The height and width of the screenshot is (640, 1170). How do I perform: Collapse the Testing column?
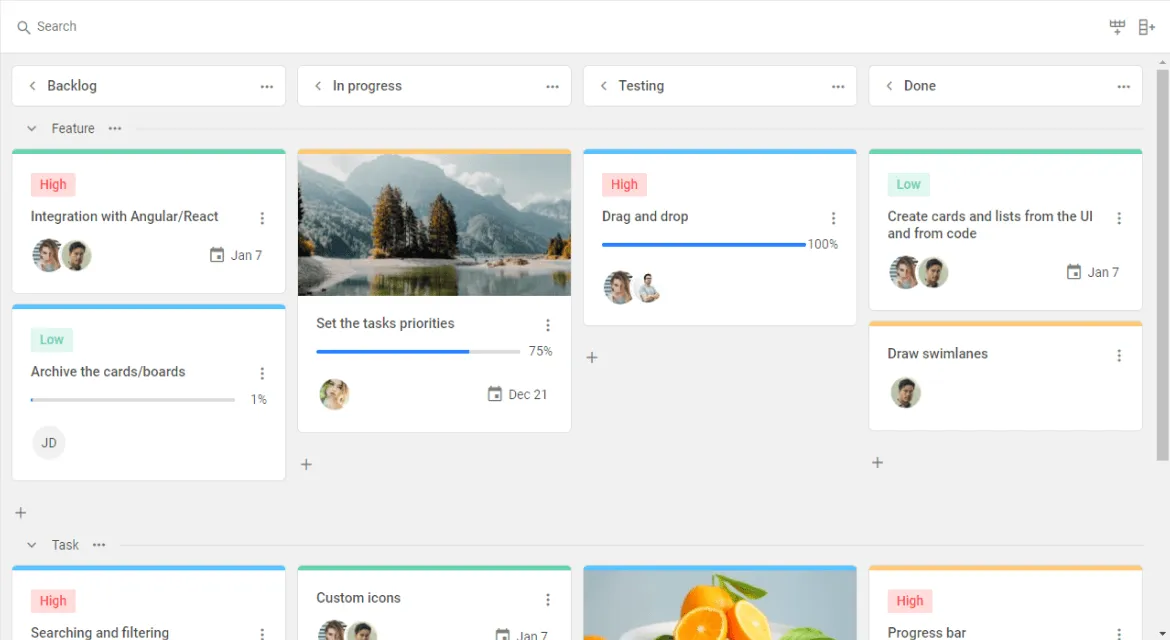604,86
